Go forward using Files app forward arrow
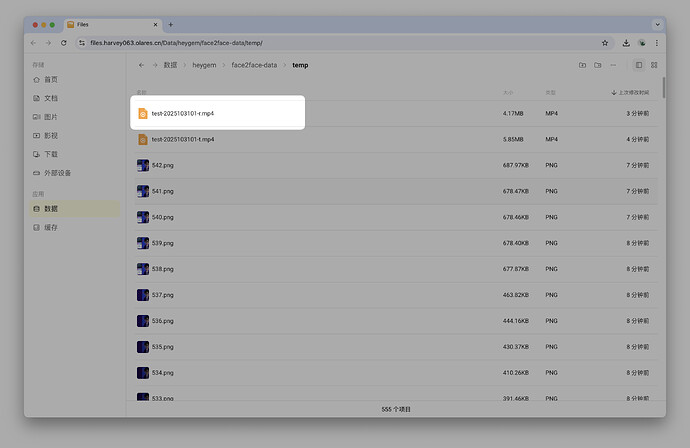Image resolution: width=690 pixels, height=448 pixels. [x=155, y=65]
